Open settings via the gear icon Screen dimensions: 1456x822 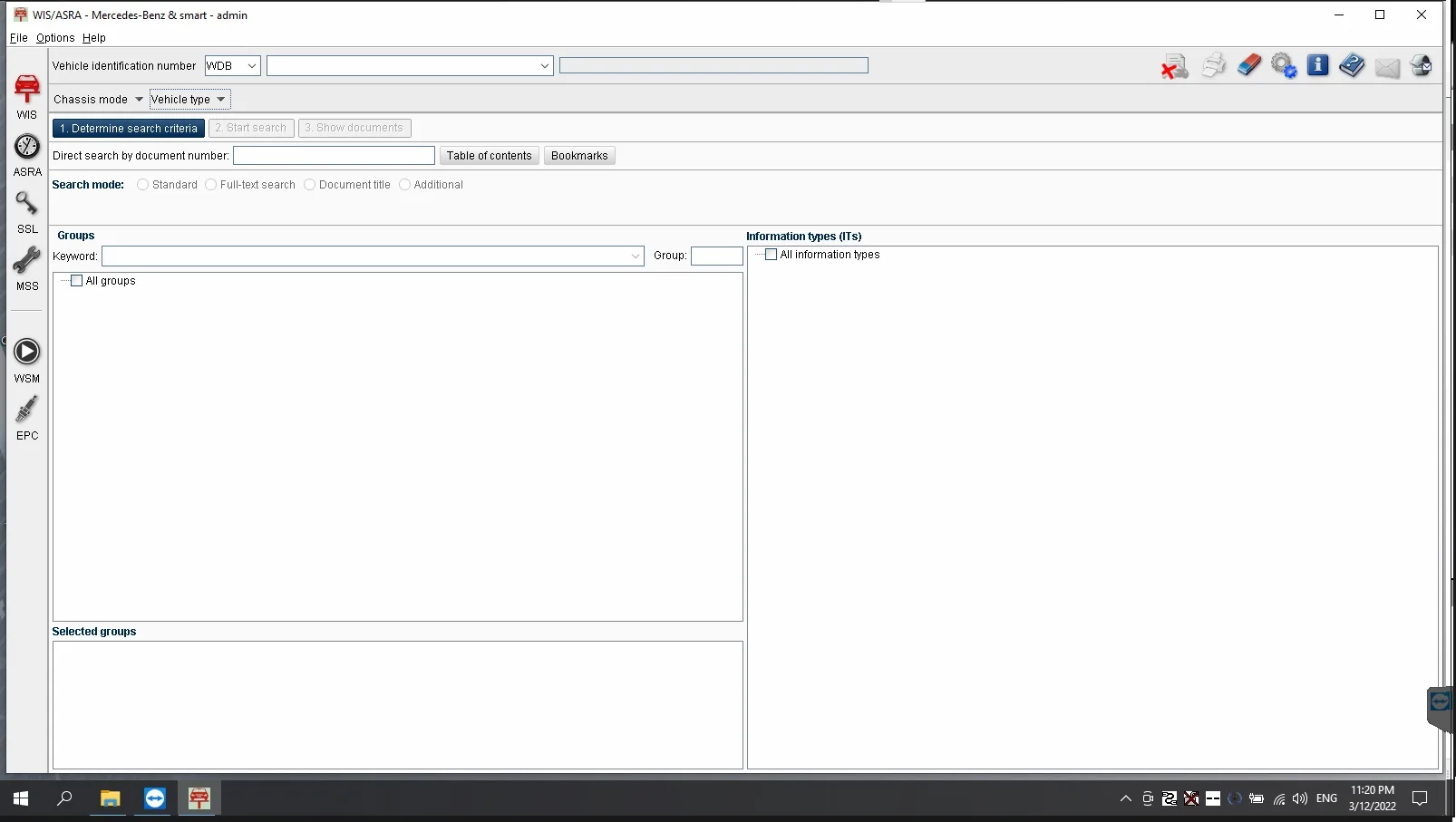click(1284, 66)
